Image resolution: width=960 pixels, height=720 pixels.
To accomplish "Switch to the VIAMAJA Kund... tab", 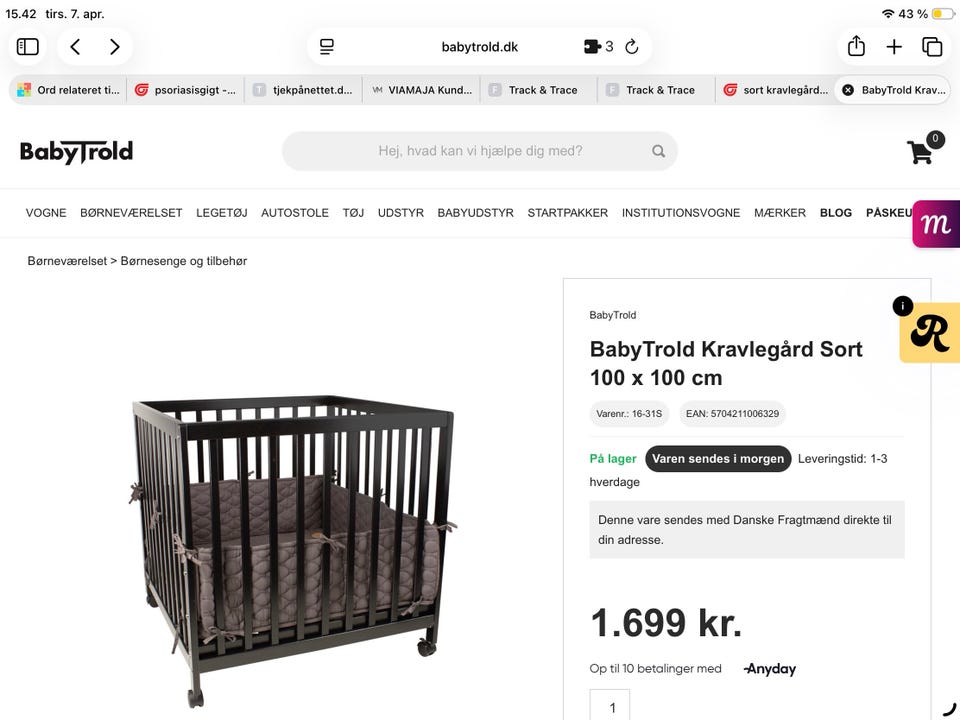I will [421, 90].
